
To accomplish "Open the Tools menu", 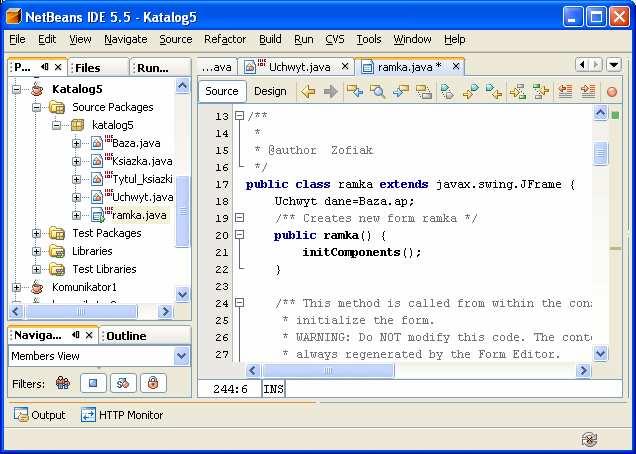I will pos(369,39).
